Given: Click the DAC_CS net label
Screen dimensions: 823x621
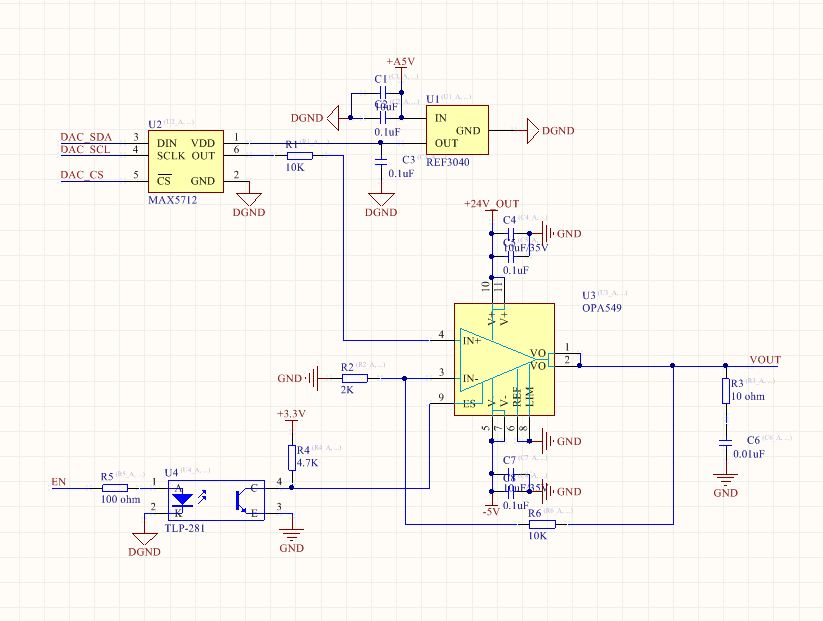Looking at the screenshot, I should pyautogui.click(x=82, y=175).
